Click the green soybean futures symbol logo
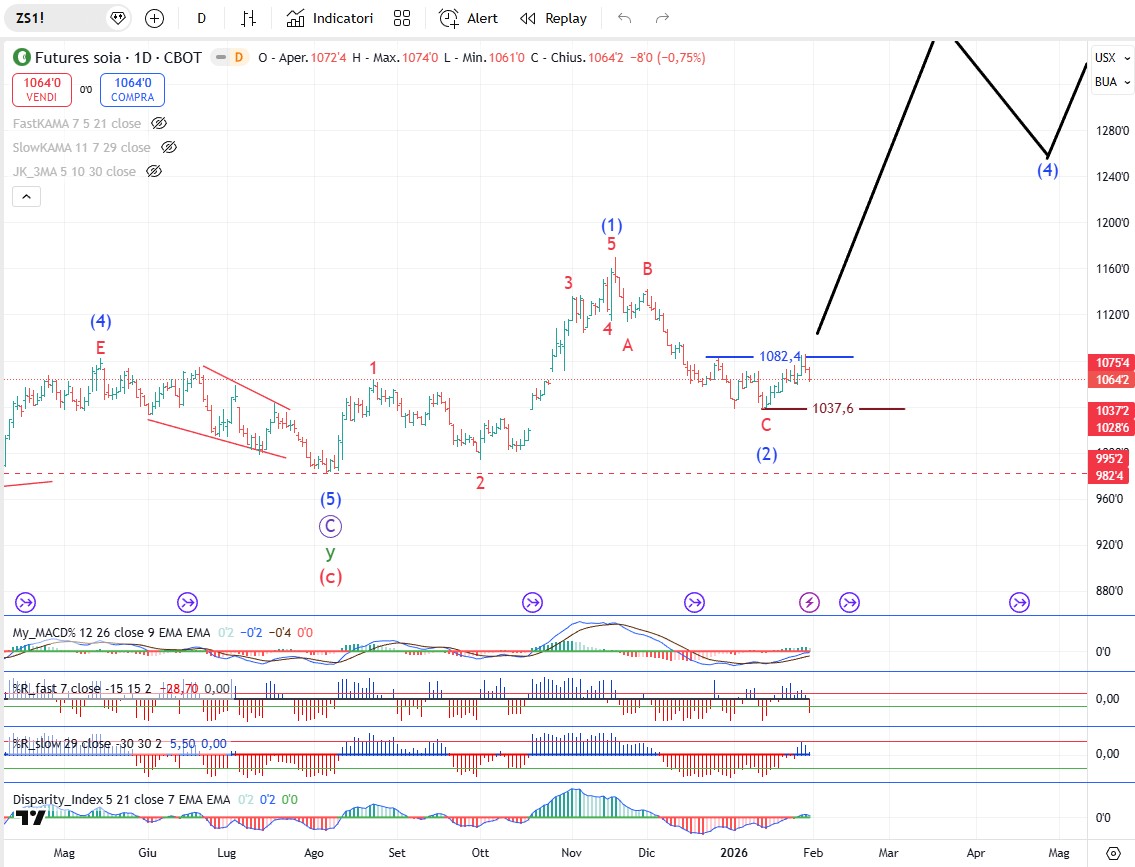 pos(22,57)
